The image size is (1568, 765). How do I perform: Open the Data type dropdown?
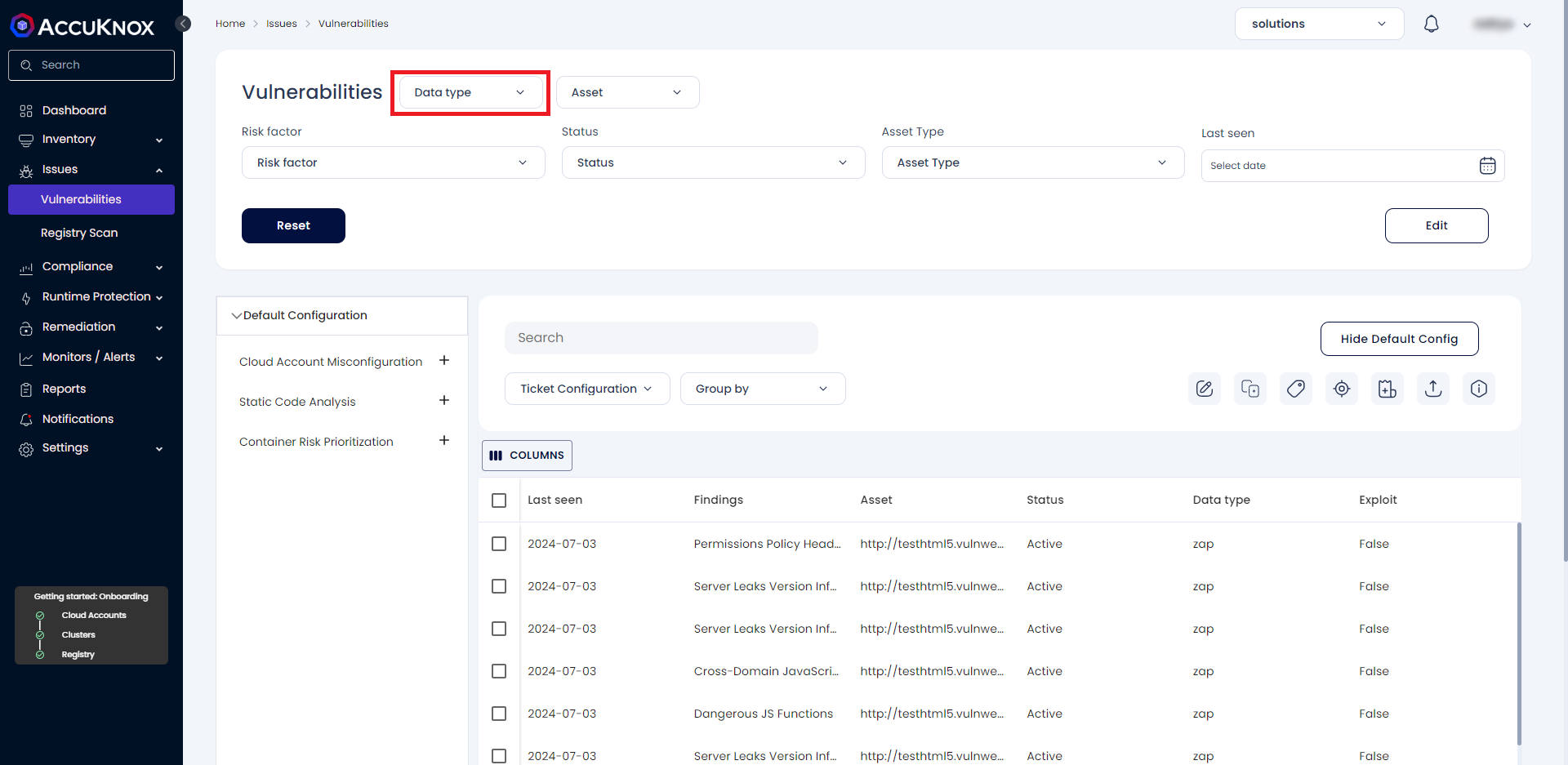coord(470,92)
